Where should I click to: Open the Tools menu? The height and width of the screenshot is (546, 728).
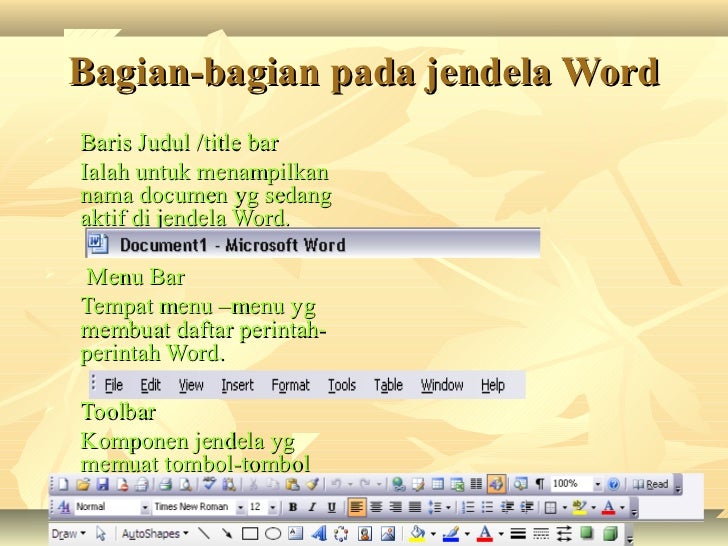[x=342, y=385]
